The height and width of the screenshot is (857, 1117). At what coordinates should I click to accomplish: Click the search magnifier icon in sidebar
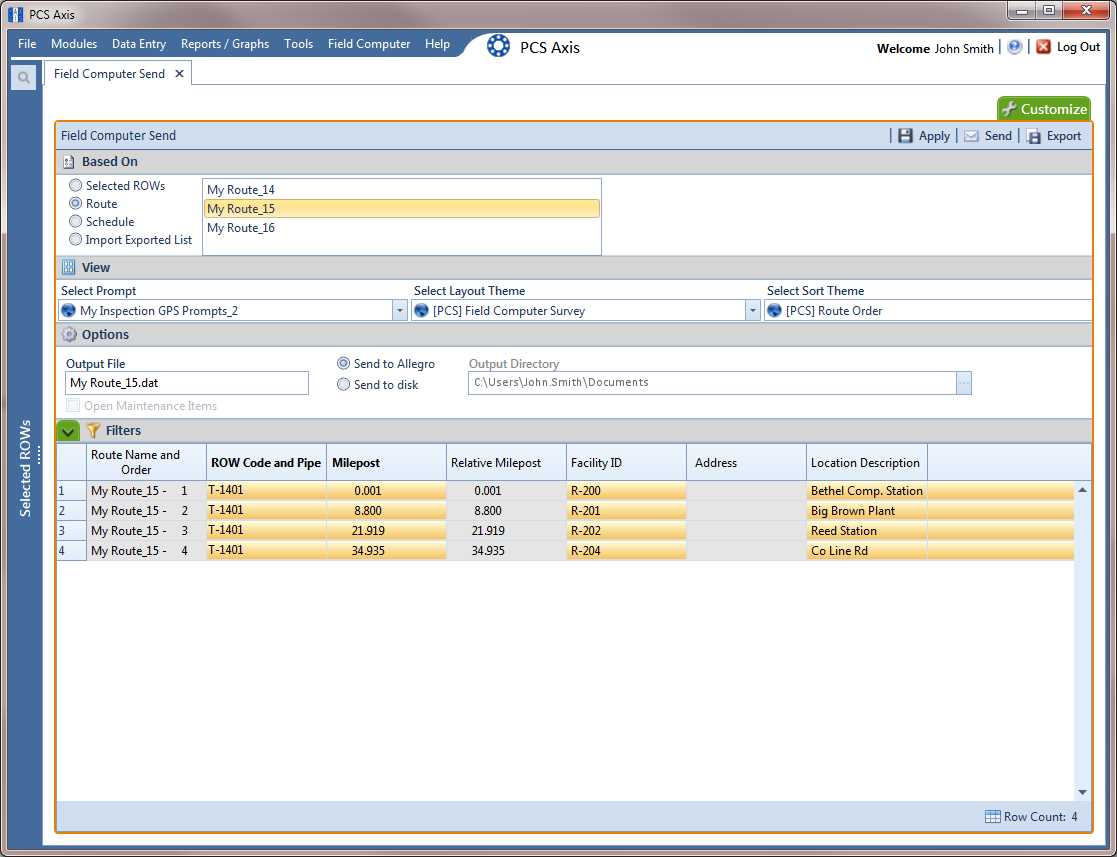click(24, 77)
